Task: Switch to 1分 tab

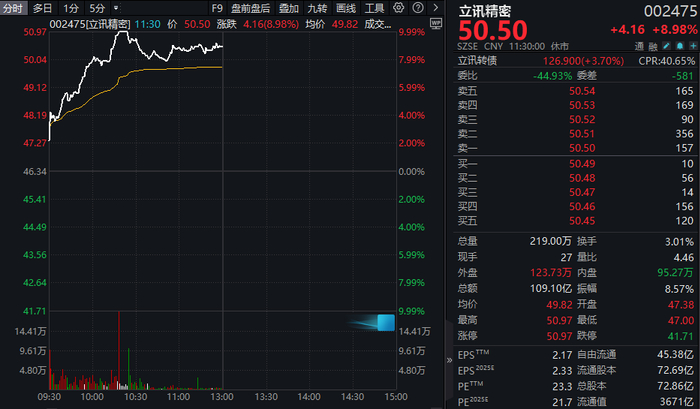Action: point(71,8)
